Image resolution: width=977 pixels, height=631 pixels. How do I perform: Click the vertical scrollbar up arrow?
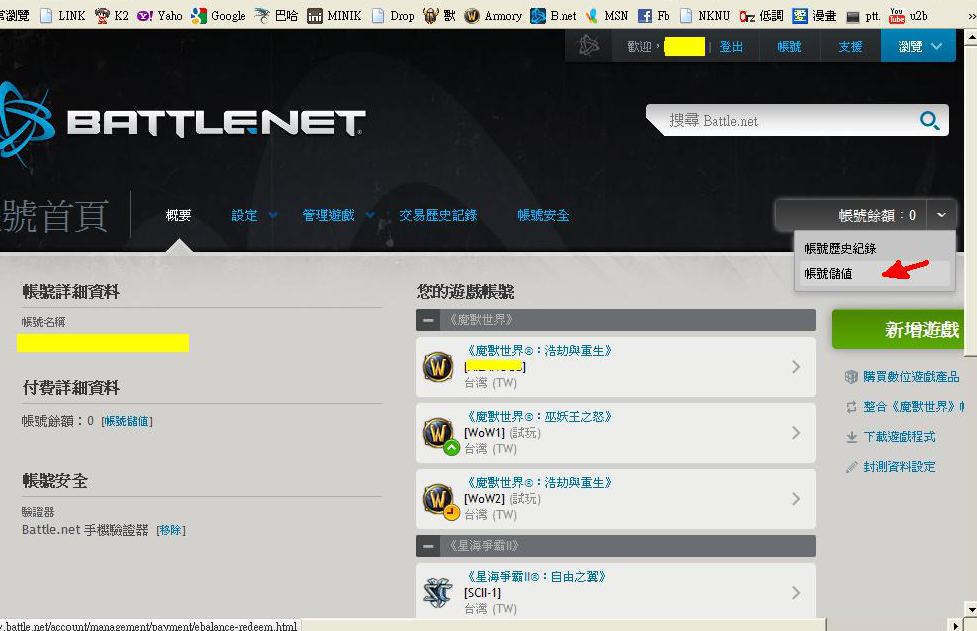coord(971,37)
